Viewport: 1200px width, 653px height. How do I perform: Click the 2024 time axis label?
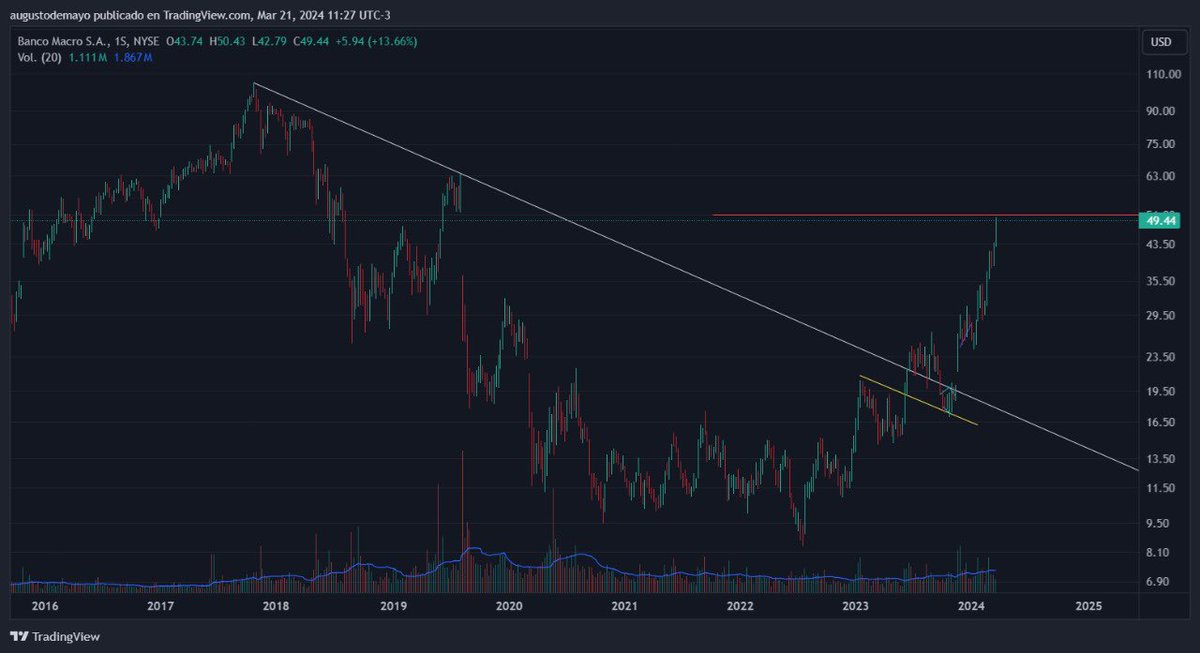972,606
